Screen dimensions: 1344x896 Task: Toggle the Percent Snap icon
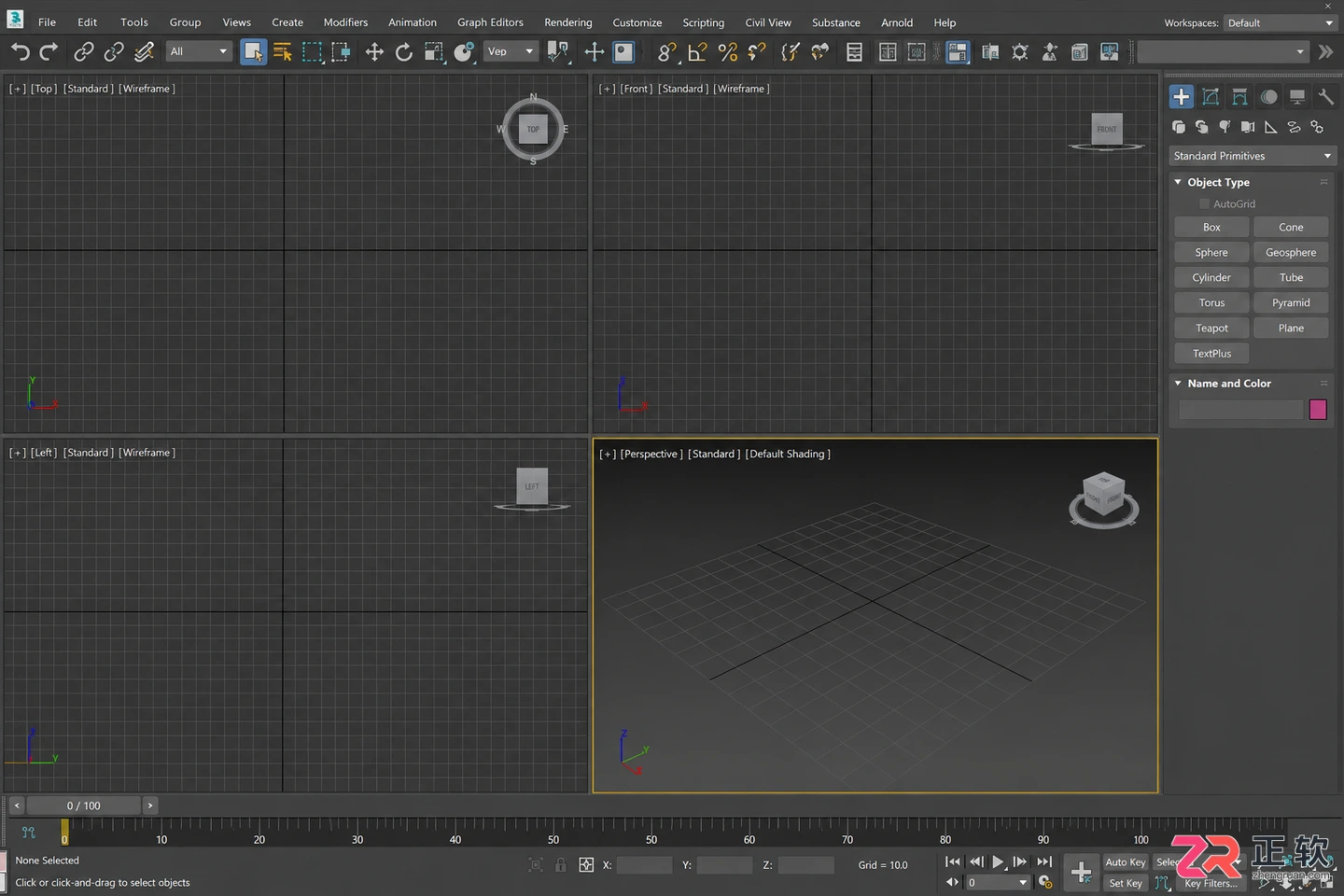pos(728,52)
